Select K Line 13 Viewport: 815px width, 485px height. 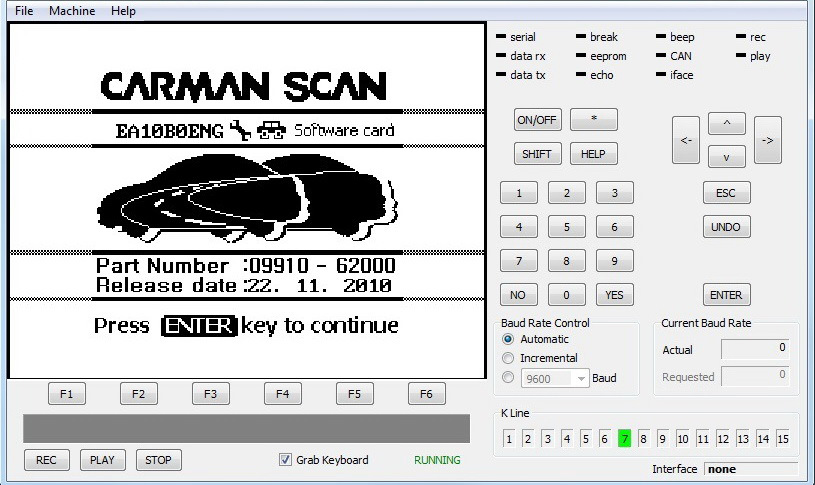[x=743, y=439]
